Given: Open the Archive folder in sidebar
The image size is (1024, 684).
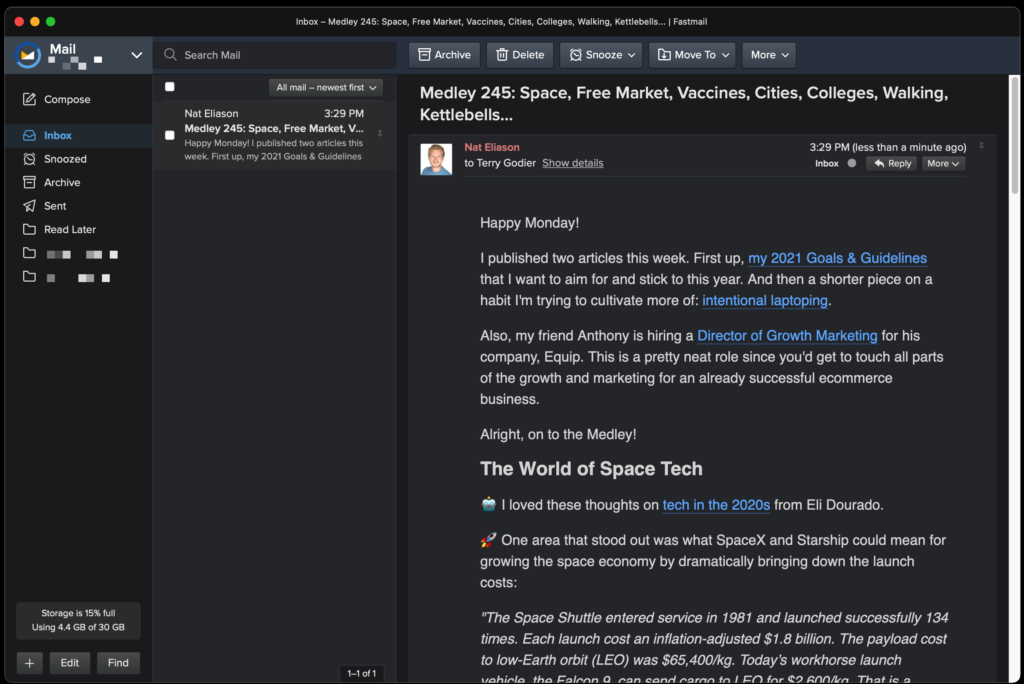Looking at the screenshot, I should 78,182.
